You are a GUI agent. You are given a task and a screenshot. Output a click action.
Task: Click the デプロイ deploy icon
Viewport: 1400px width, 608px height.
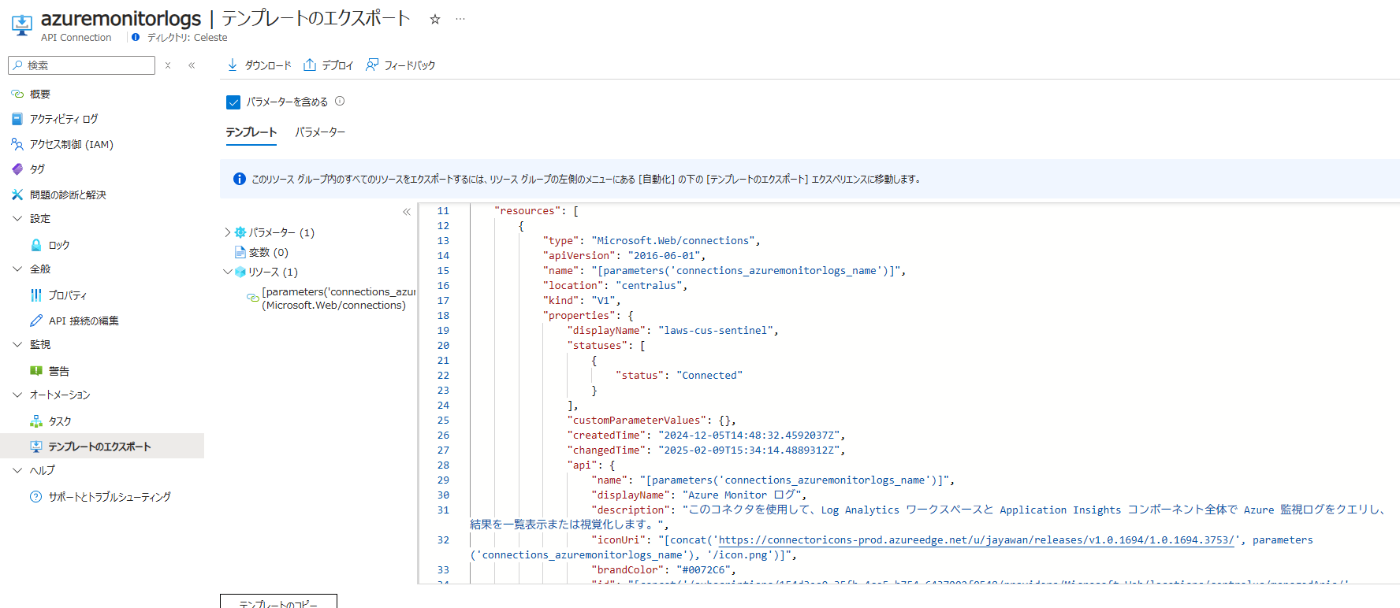click(310, 65)
